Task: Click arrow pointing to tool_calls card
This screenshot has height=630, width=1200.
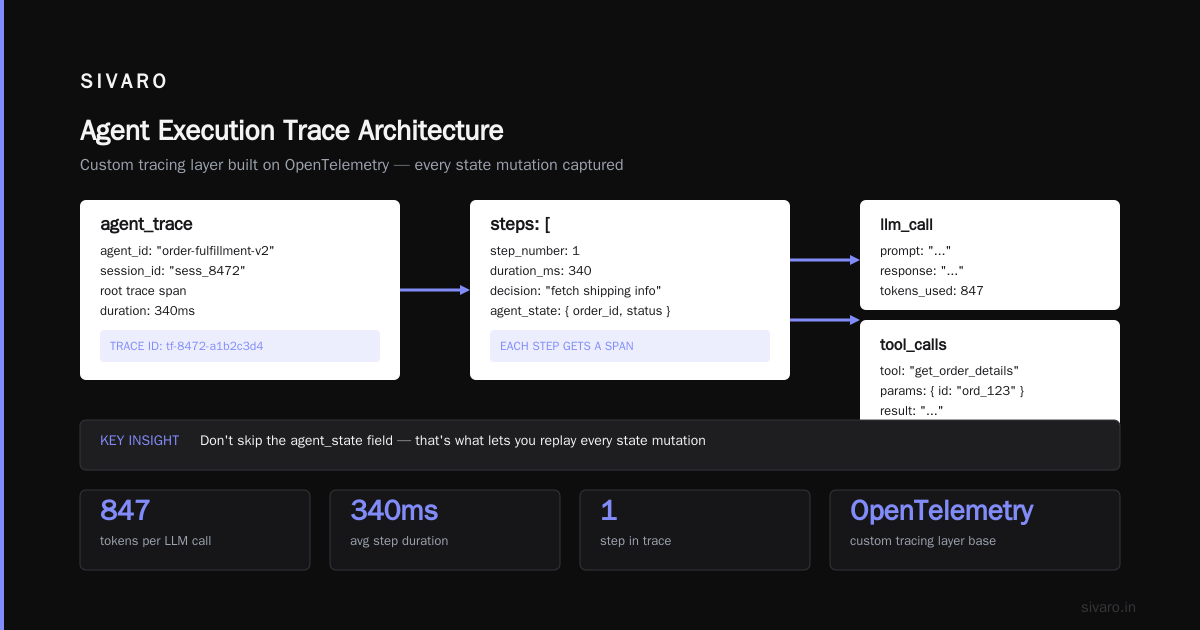Action: (825, 320)
